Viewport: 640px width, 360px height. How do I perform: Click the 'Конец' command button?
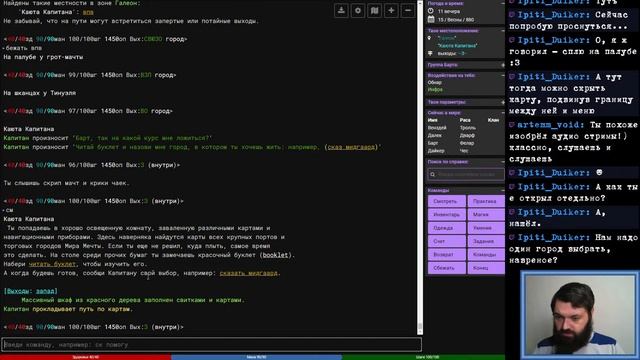click(x=486, y=268)
